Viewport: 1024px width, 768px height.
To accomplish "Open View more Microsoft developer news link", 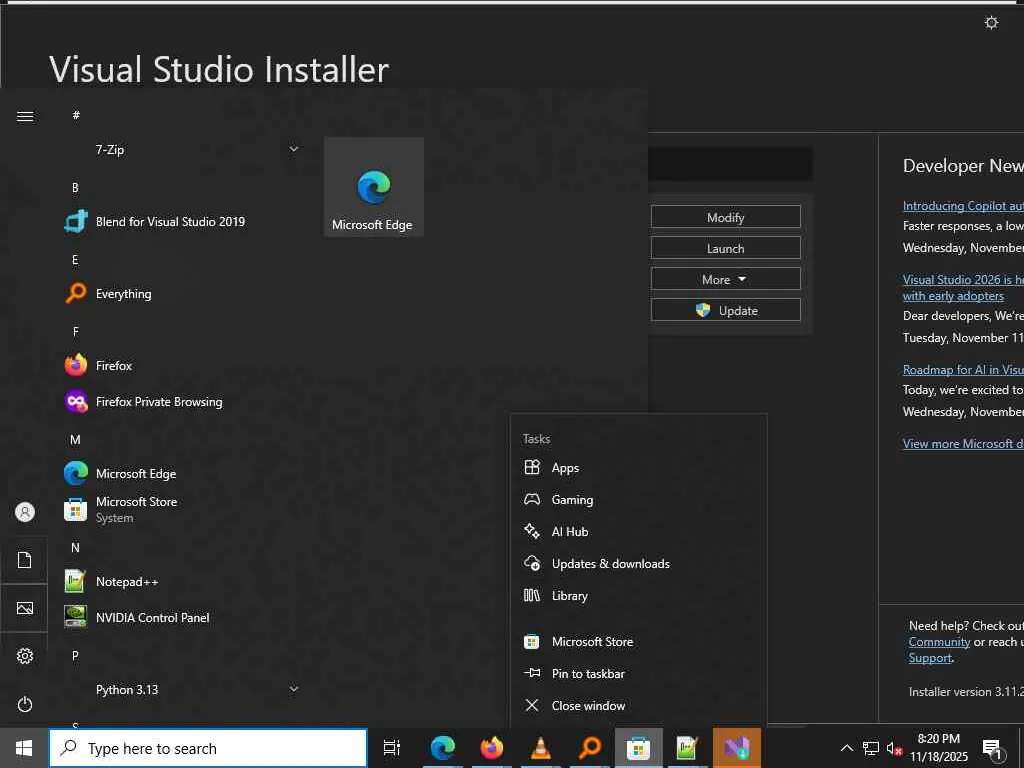I will click(x=963, y=443).
